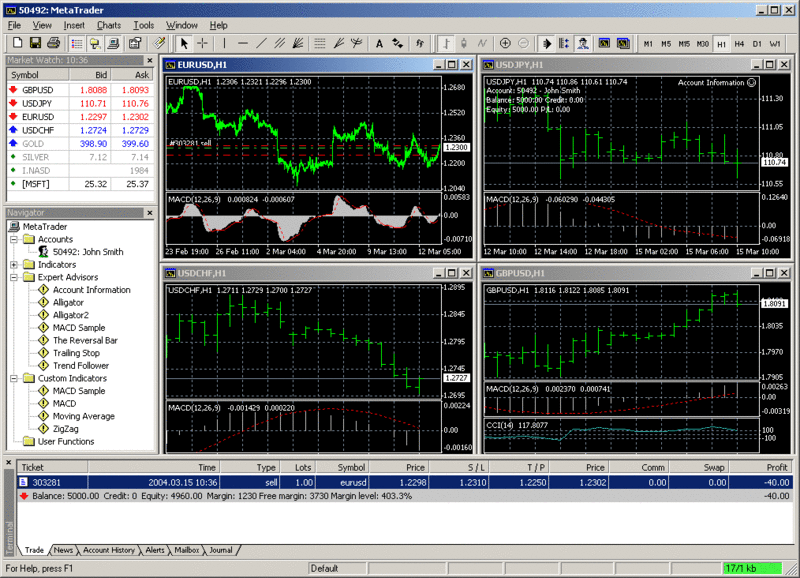Screen dimensions: 800x578
Task: Select the Gann fan tool
Action: pyautogui.click(x=298, y=43)
